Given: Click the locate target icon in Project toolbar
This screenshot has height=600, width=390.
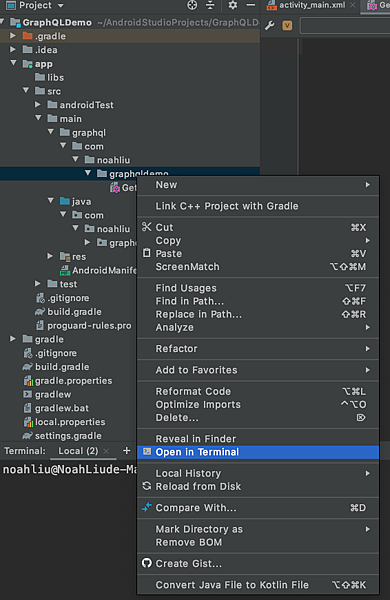Looking at the screenshot, I should pyautogui.click(x=192, y=5).
